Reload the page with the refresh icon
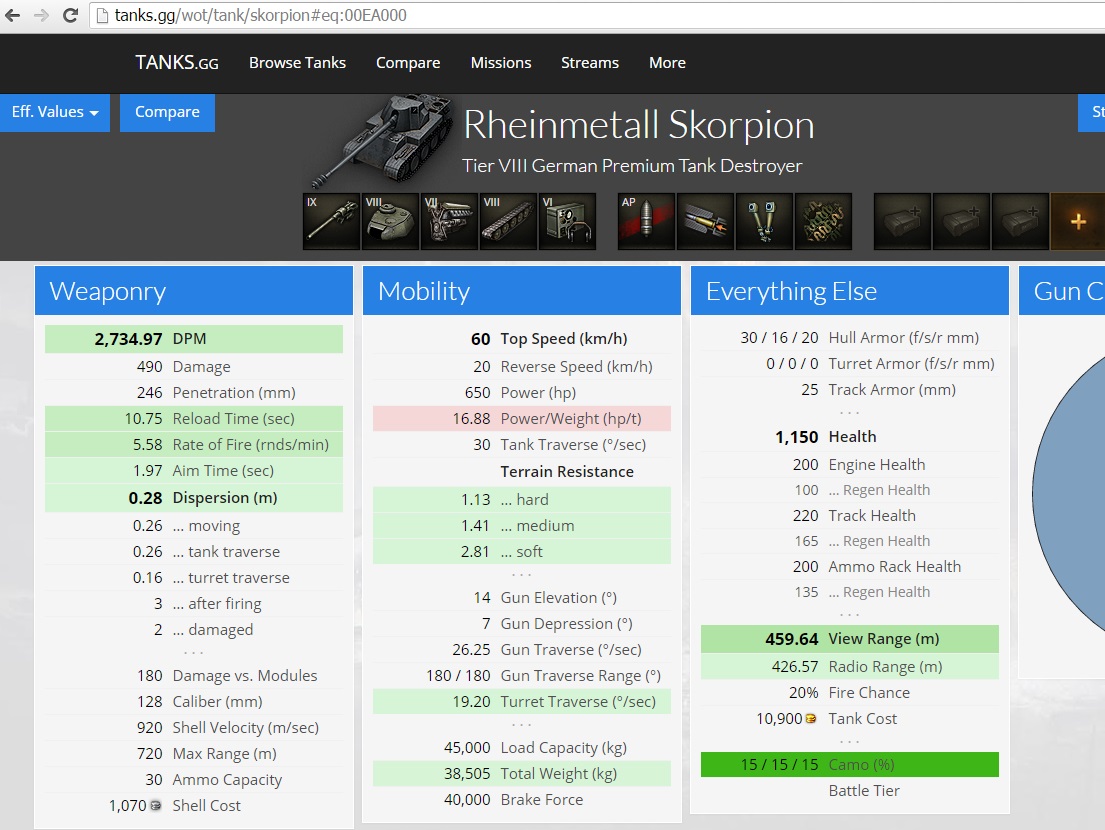The height and width of the screenshot is (830, 1105). click(x=70, y=15)
